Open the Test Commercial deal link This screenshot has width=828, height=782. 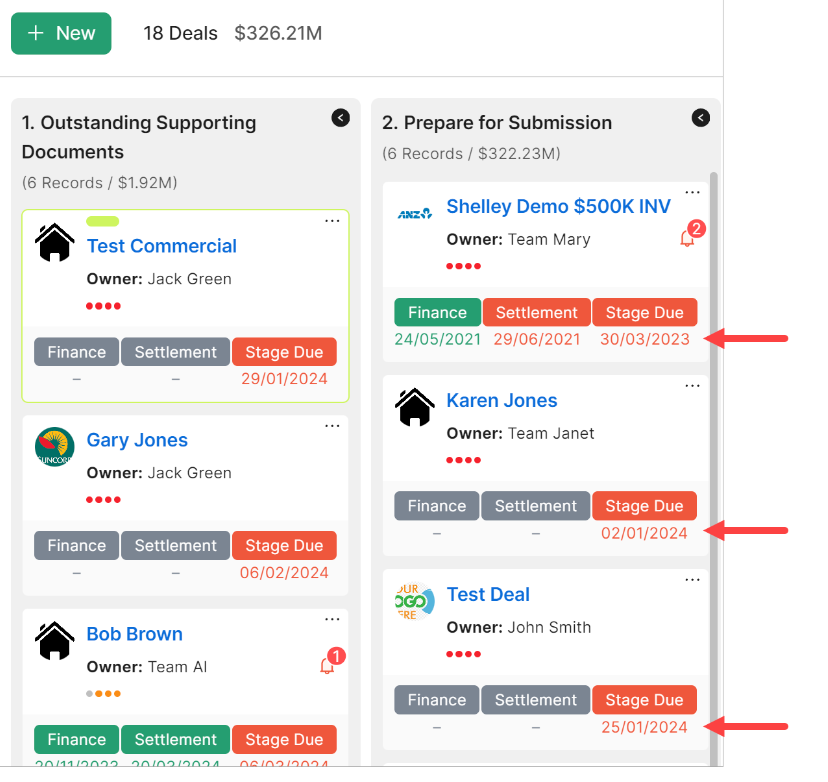click(162, 246)
